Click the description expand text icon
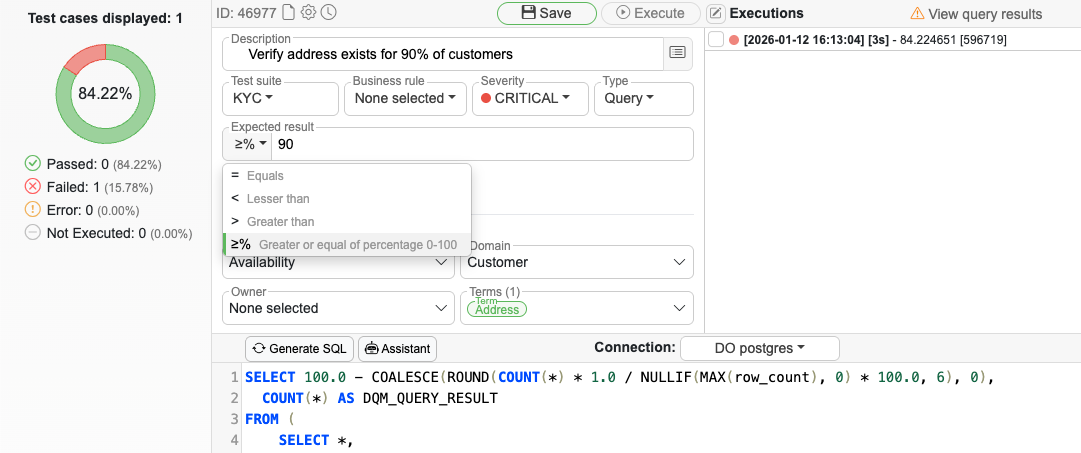 click(677, 52)
